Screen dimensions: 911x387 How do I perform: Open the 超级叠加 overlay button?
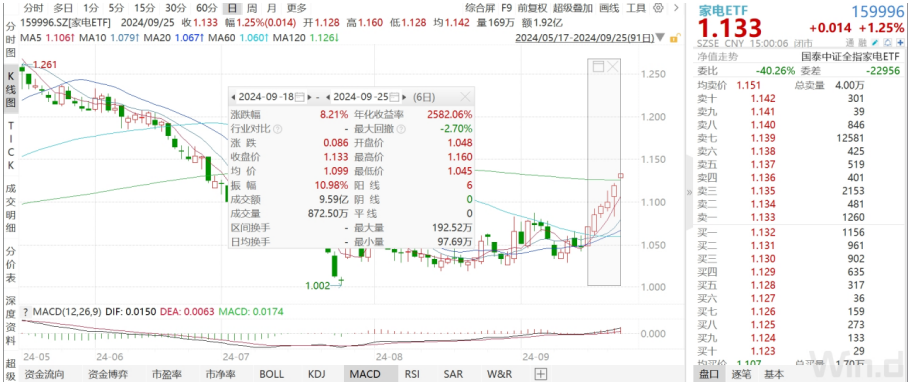[573, 8]
